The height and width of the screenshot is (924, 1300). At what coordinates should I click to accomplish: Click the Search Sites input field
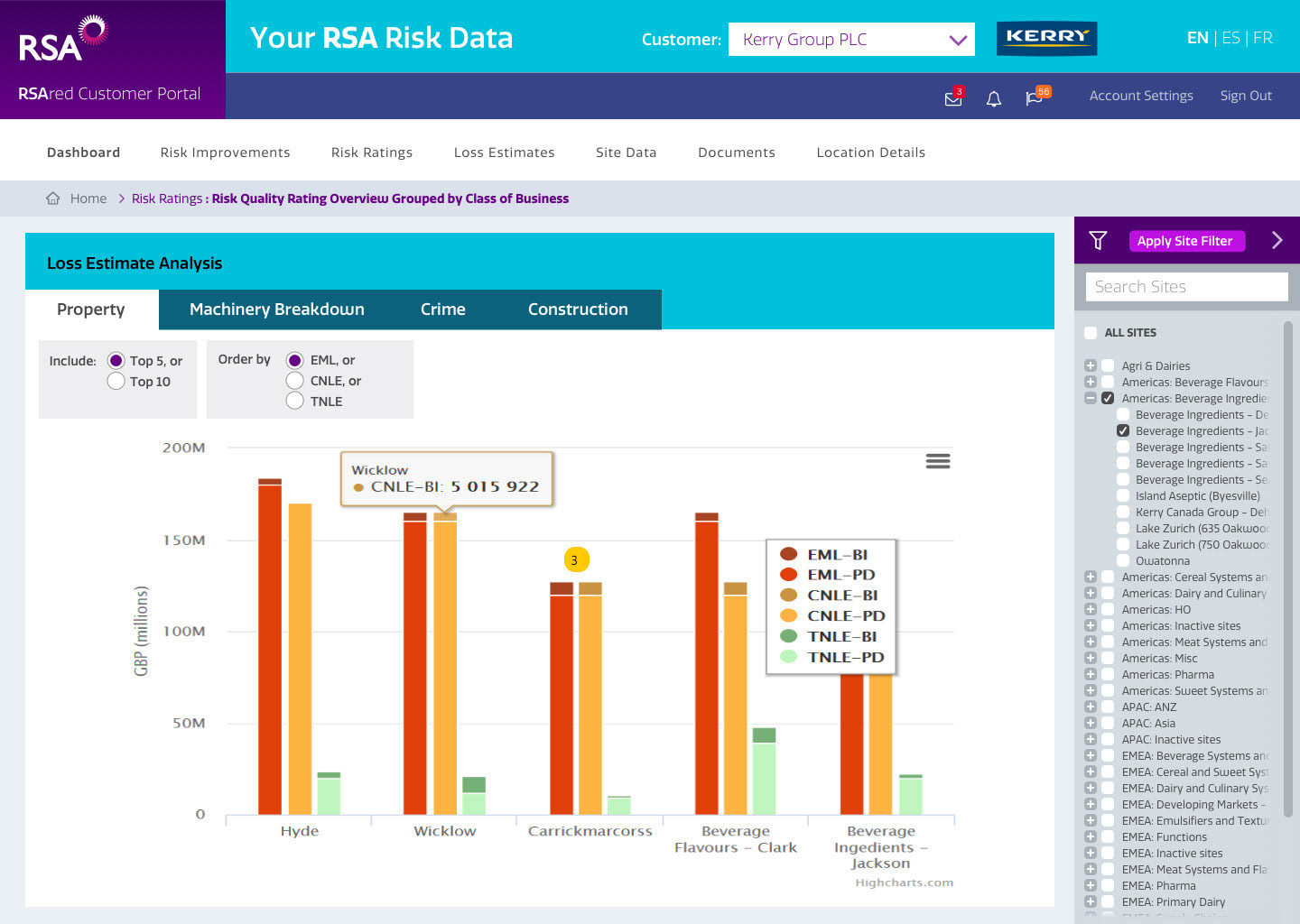coord(1186,287)
